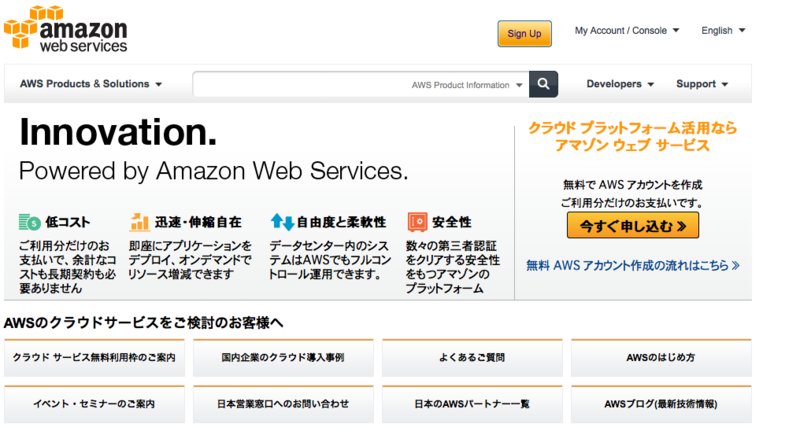Open the Developers menu
800x435 pixels.
point(620,84)
